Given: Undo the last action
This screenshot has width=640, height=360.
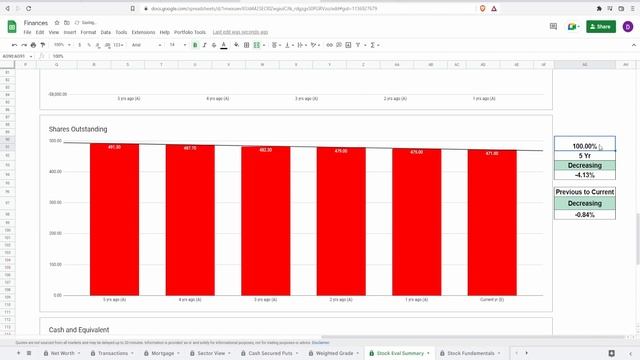Looking at the screenshot, I should 15,45.
